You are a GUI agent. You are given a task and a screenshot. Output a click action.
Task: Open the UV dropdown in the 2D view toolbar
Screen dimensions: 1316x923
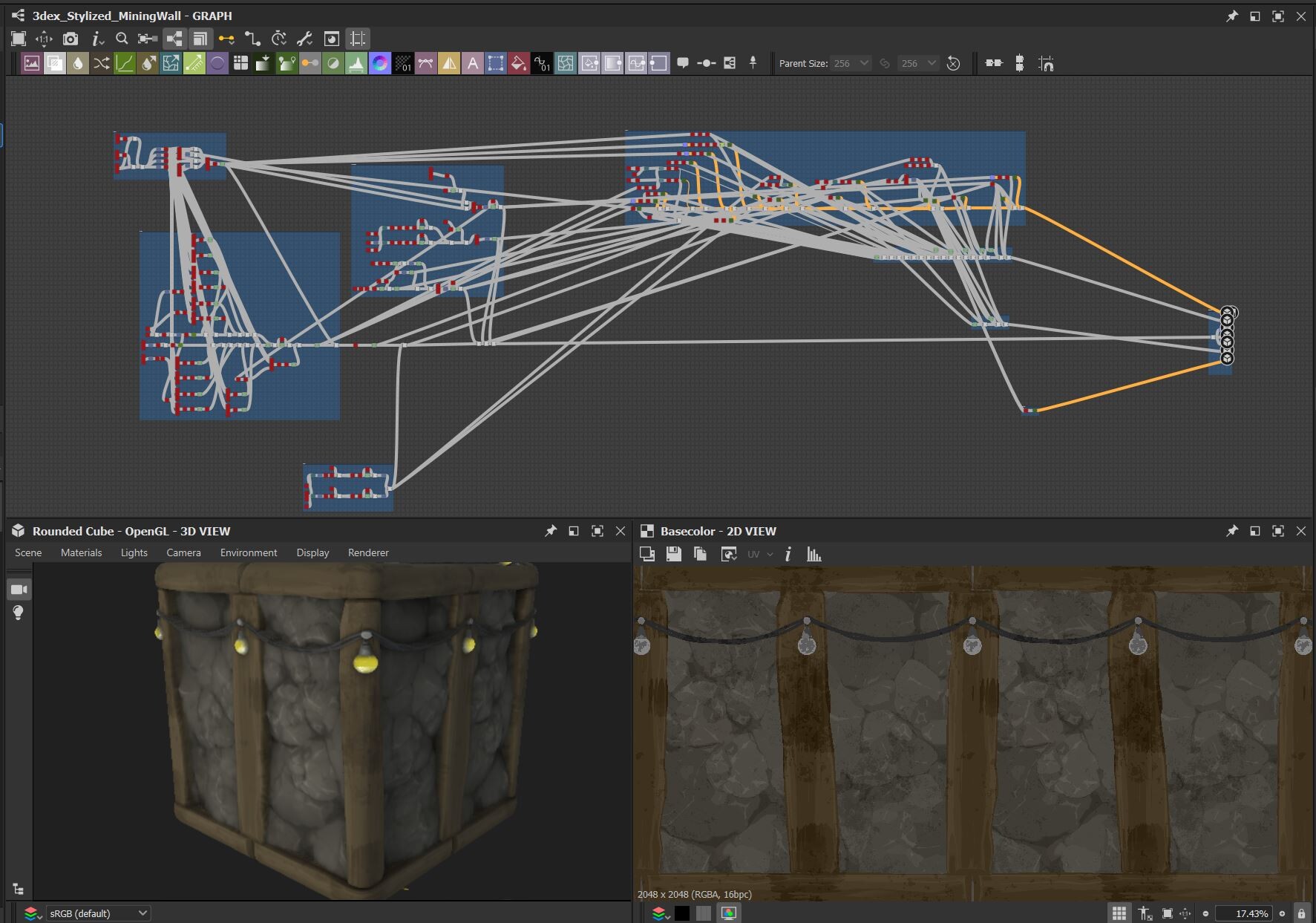click(760, 554)
